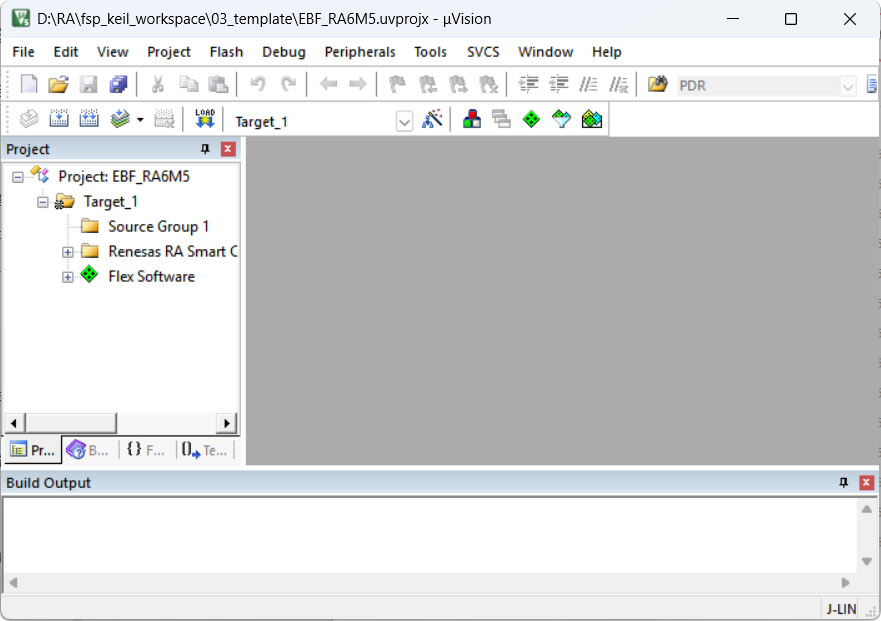Save the current file with the disk icon

coord(88,84)
